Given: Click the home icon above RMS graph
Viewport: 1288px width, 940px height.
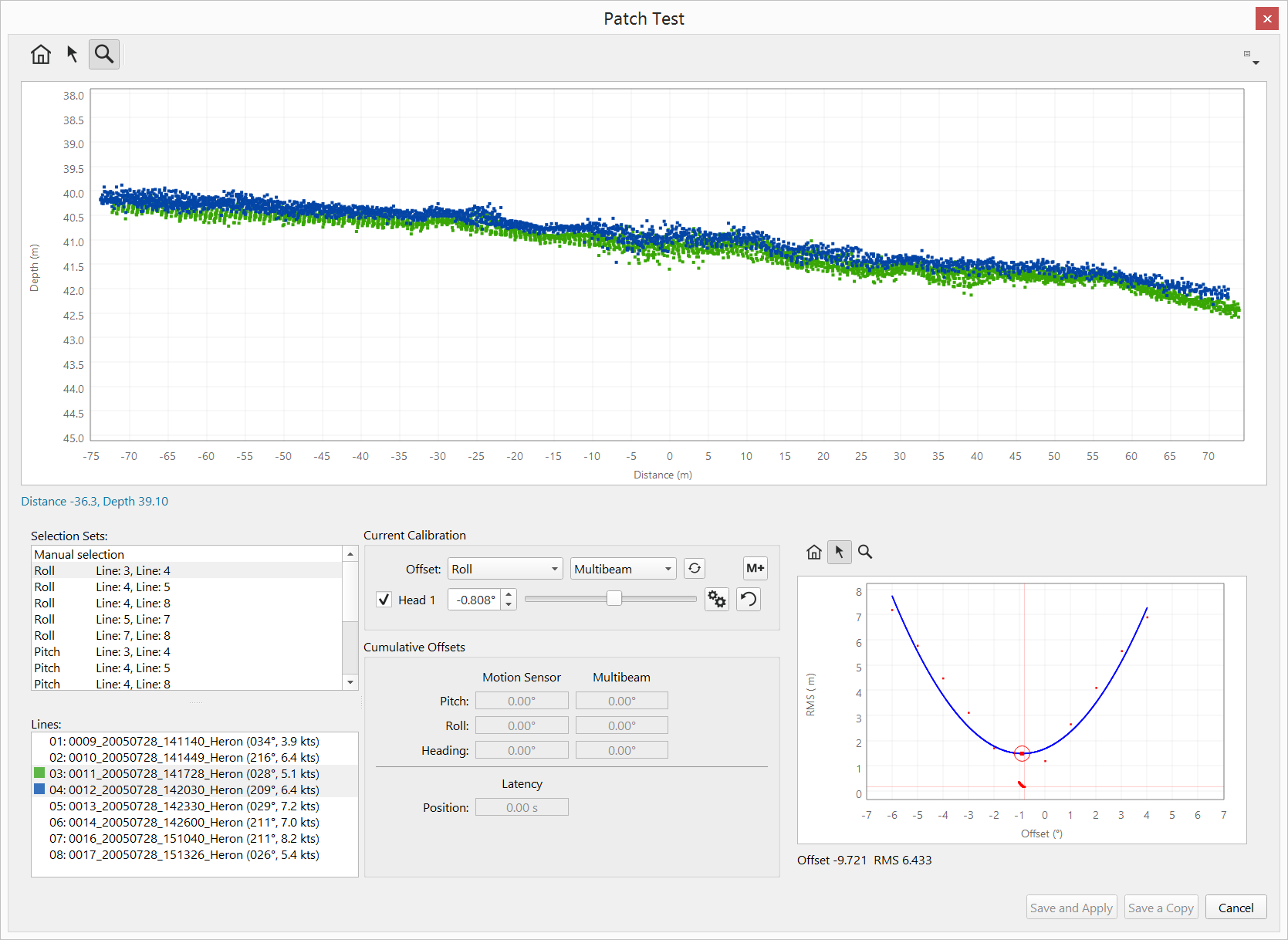Looking at the screenshot, I should pos(814,552).
